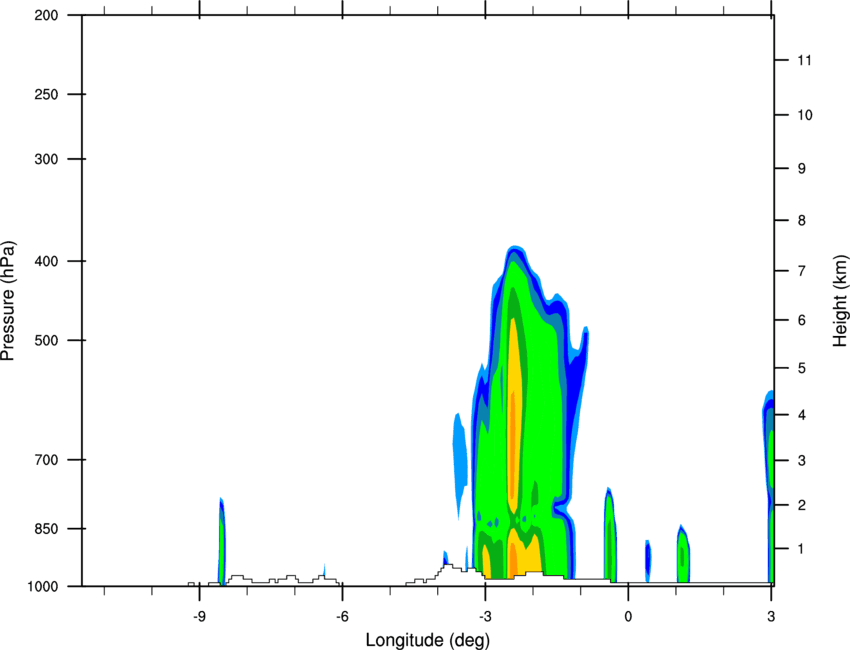Viewport: 850px width, 650px height.
Task: Click the narrow green column near longitude -8.5
Action: (x=221, y=542)
